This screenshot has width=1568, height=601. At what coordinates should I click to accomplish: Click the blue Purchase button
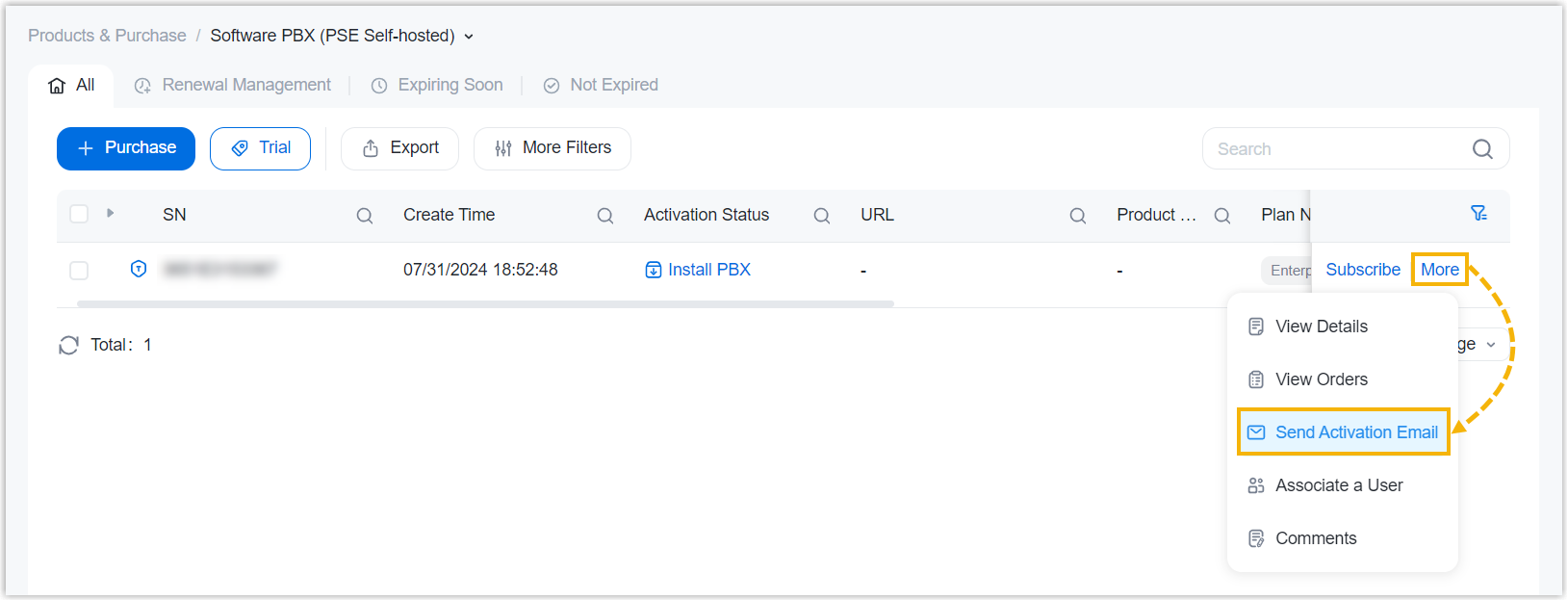(126, 148)
